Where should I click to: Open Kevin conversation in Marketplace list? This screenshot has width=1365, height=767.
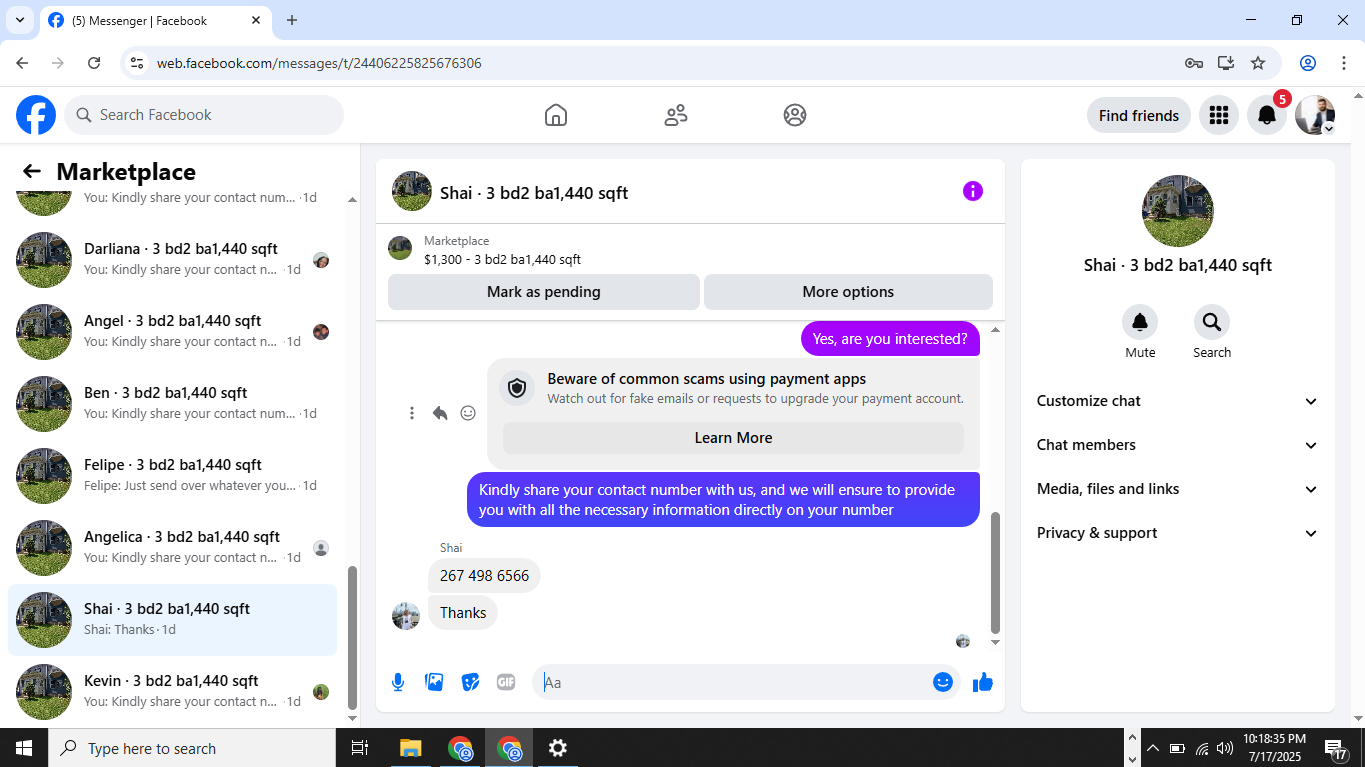[172, 692]
